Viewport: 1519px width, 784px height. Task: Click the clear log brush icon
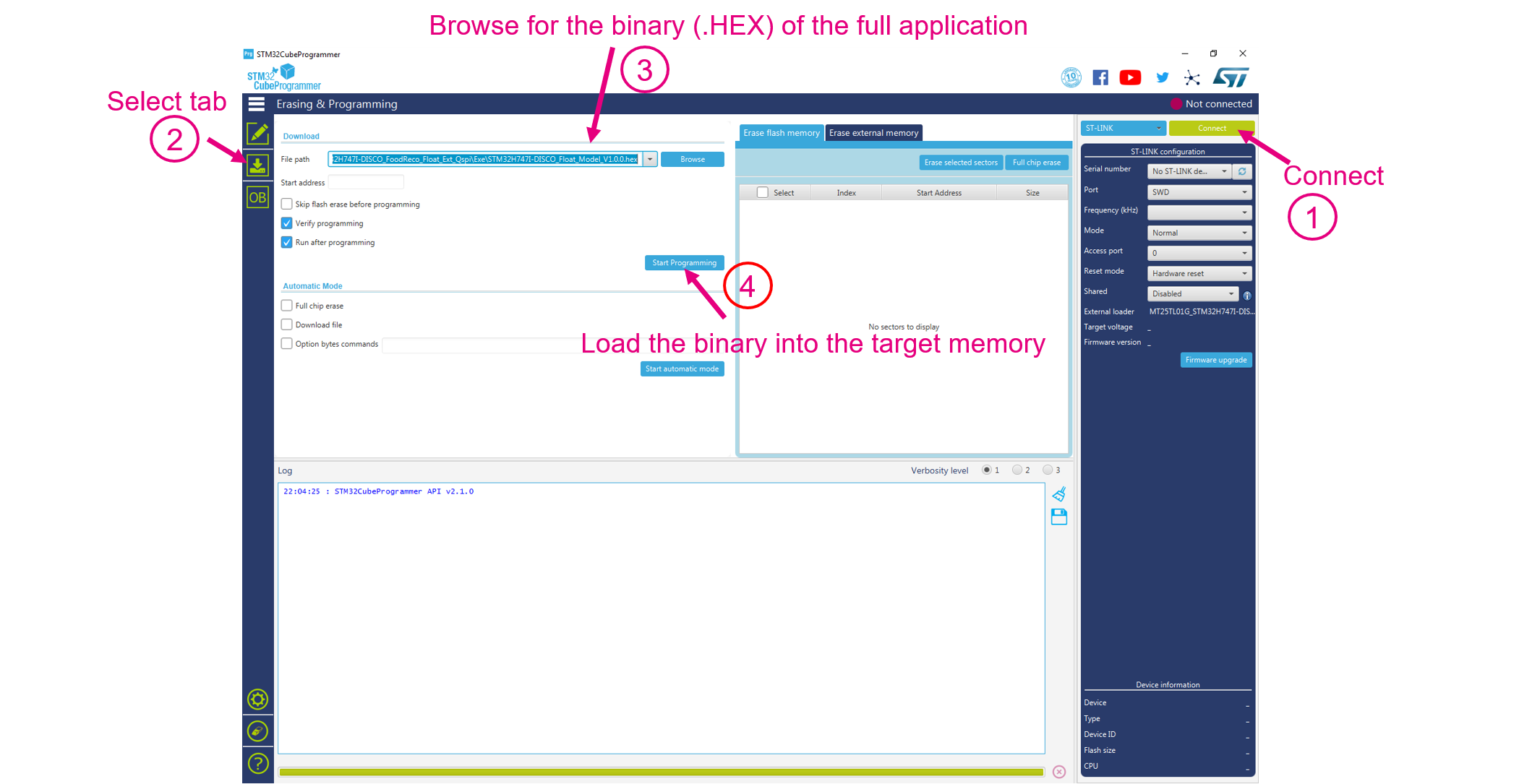(x=1058, y=494)
